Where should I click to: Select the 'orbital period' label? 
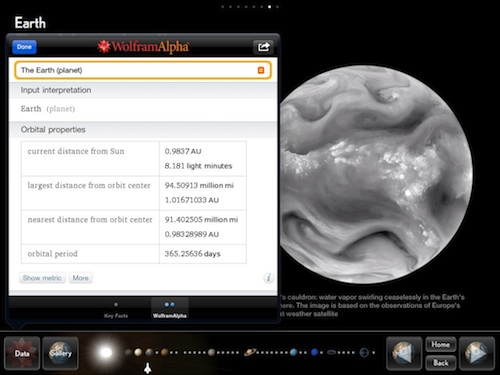click(x=52, y=254)
